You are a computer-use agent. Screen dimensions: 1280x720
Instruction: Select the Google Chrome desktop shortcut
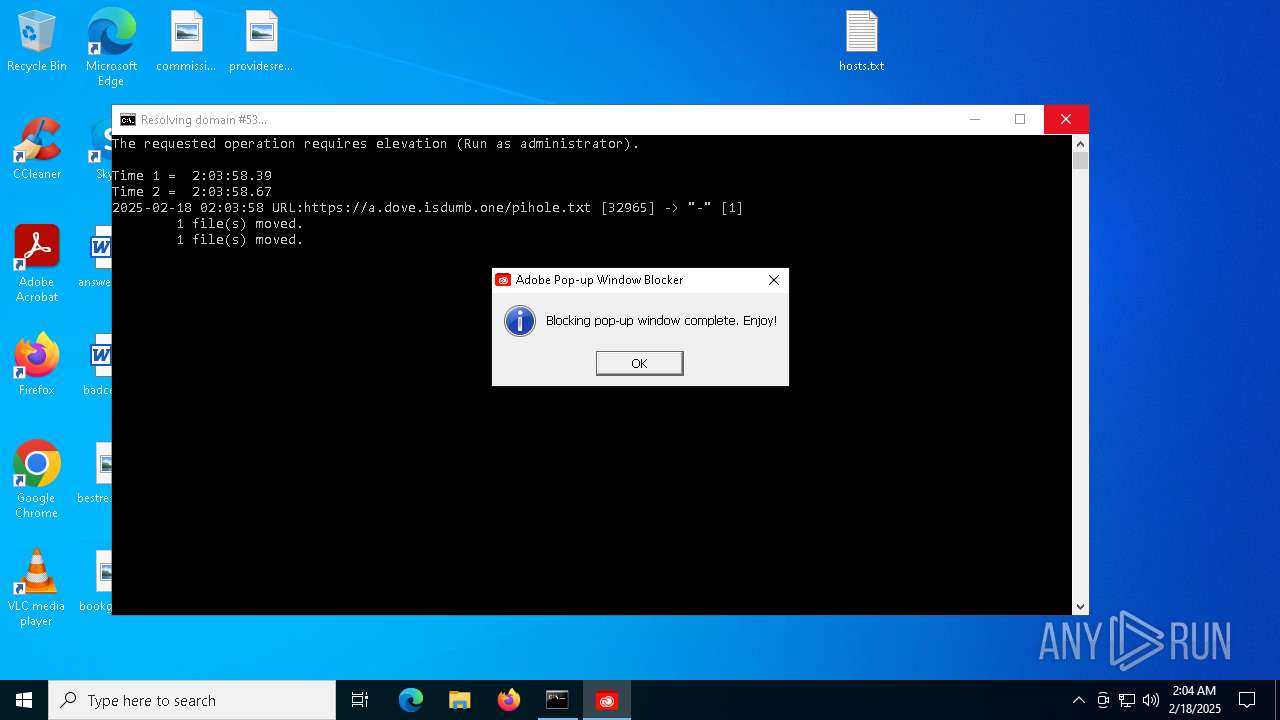[37, 480]
